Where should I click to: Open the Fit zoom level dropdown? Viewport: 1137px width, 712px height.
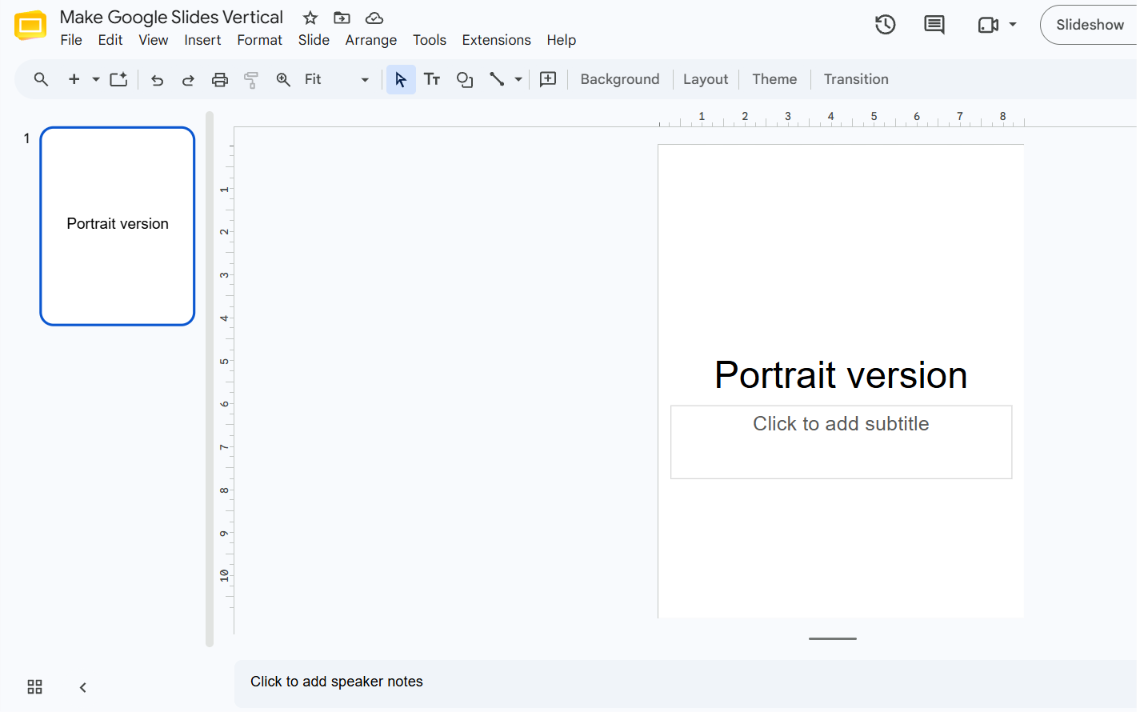pyautogui.click(x=336, y=79)
